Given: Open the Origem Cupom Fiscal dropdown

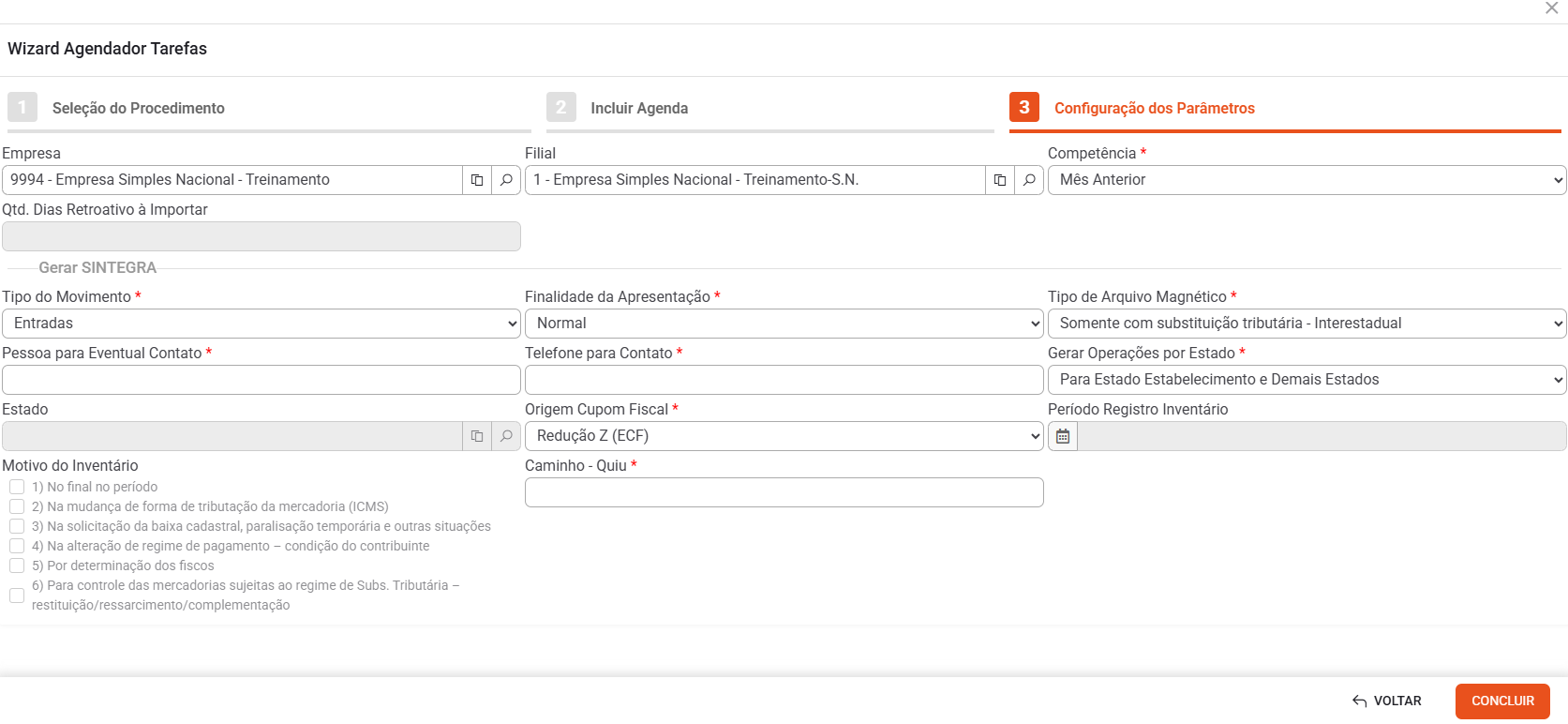Looking at the screenshot, I should 784,436.
